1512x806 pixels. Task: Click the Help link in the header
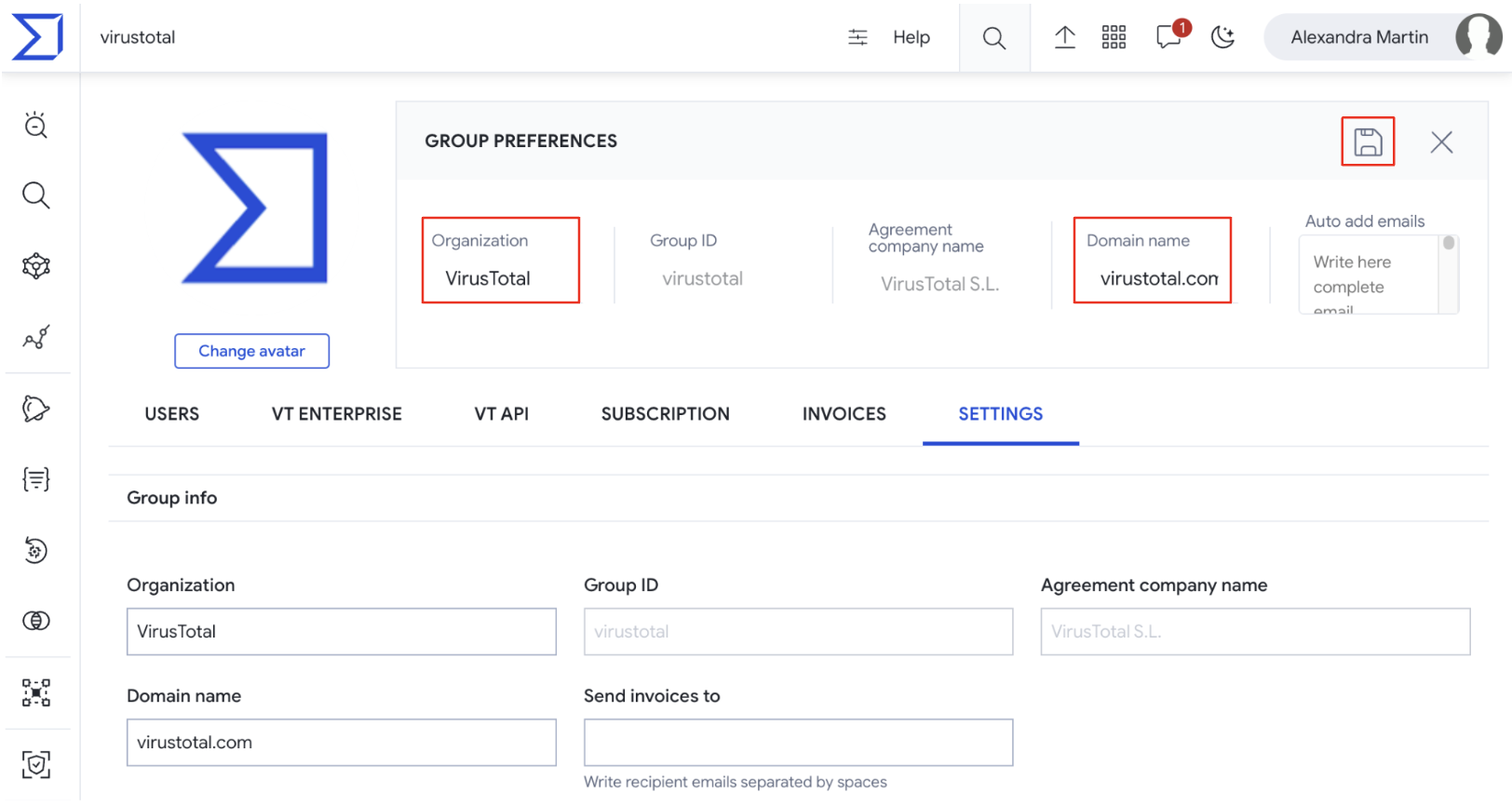911,37
